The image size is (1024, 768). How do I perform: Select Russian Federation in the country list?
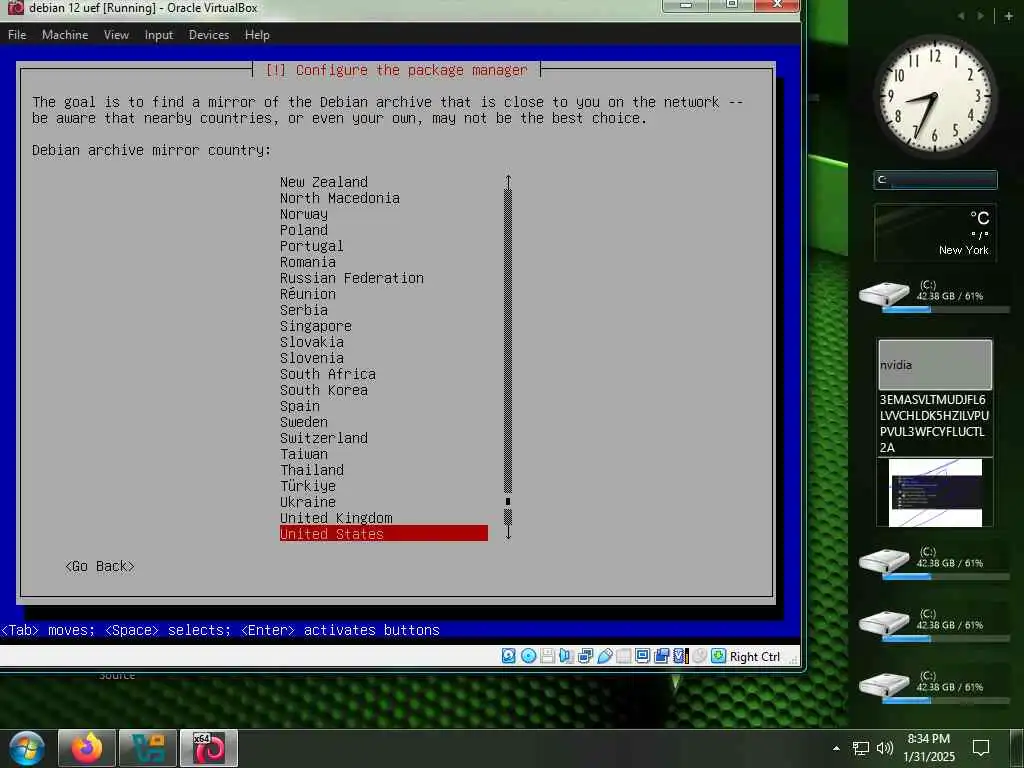click(352, 278)
